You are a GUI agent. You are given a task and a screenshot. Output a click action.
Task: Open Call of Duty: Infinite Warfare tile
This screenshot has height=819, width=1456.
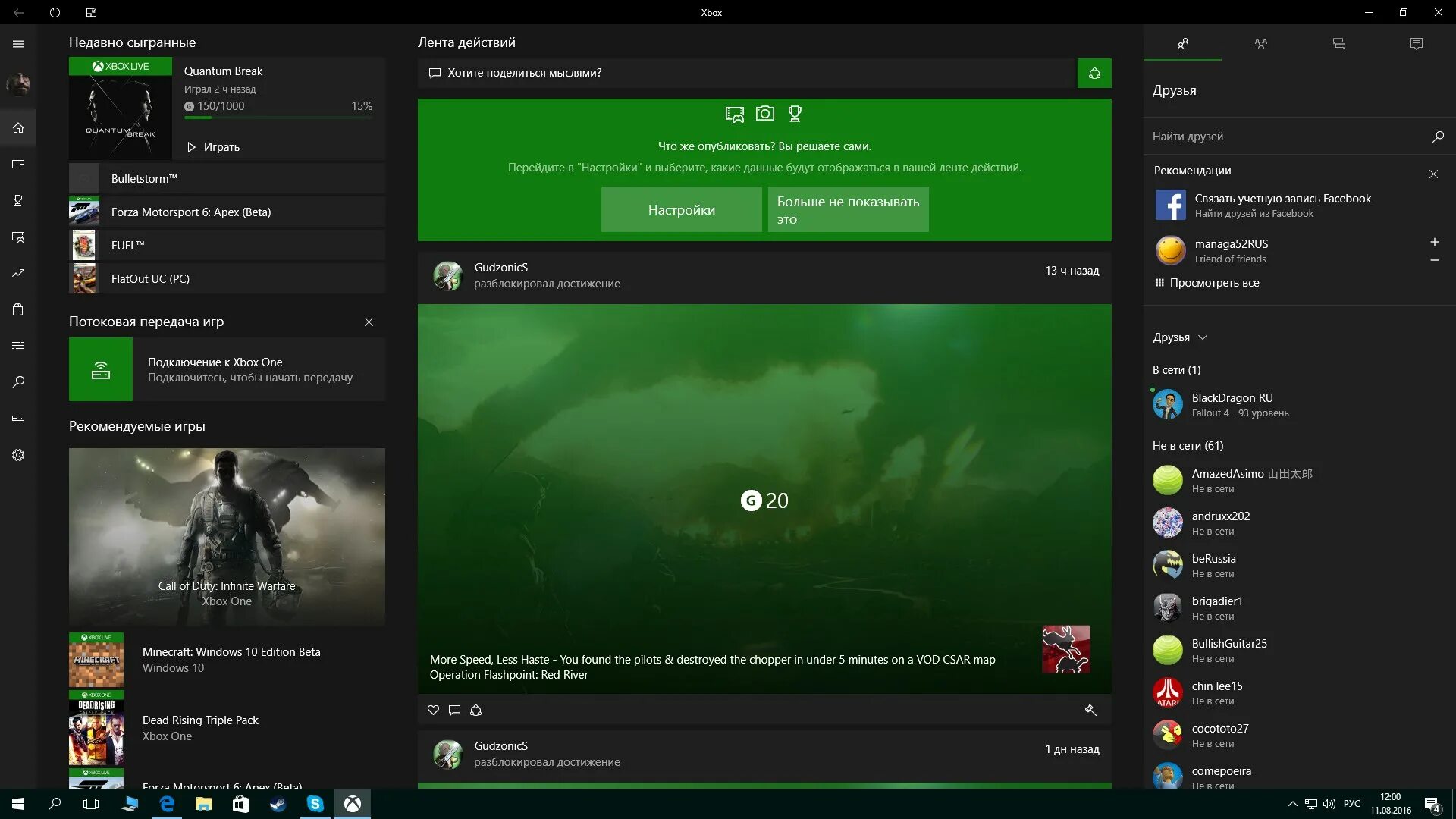(x=227, y=537)
